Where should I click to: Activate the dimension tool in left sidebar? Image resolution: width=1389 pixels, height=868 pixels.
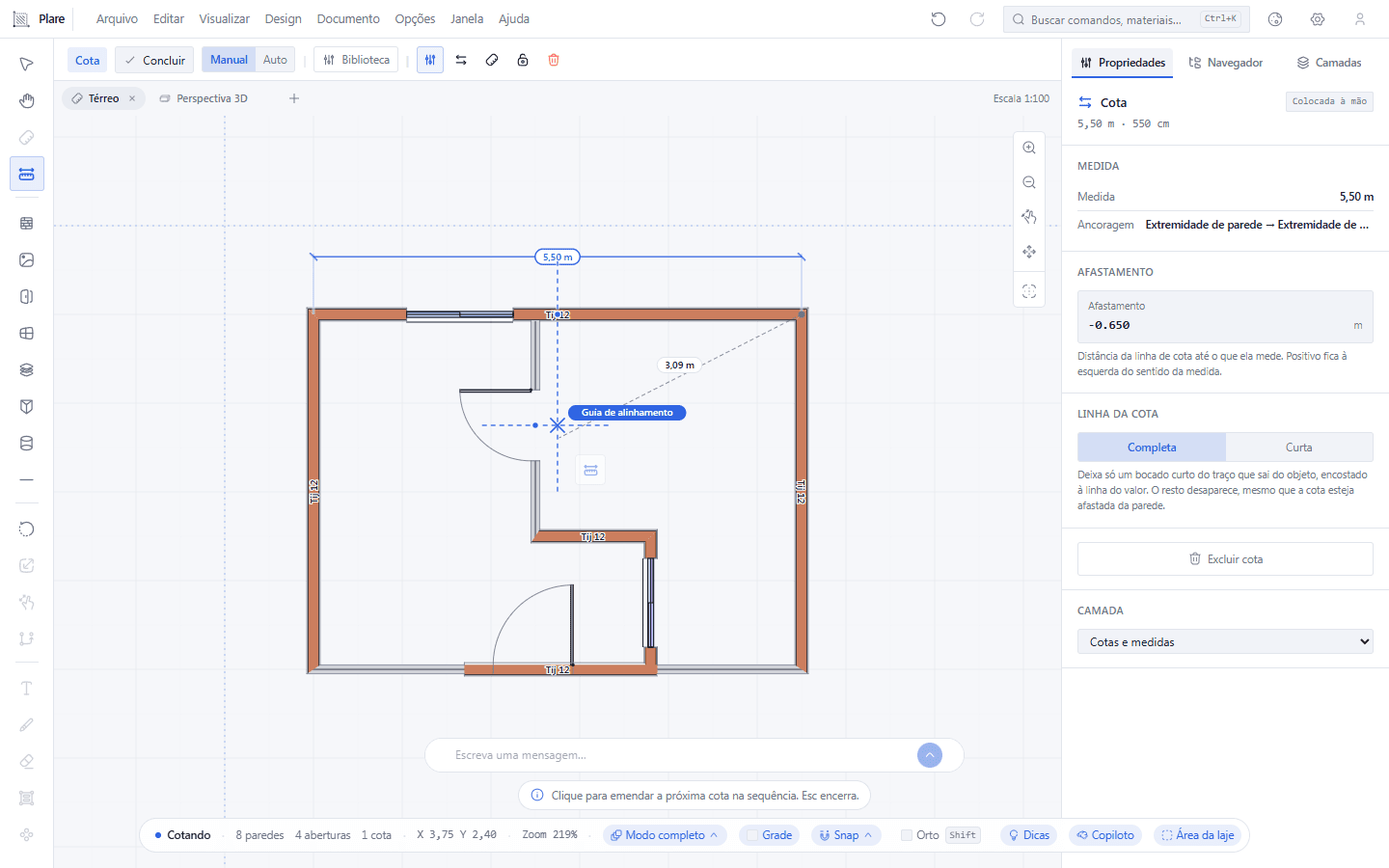pos(27,175)
